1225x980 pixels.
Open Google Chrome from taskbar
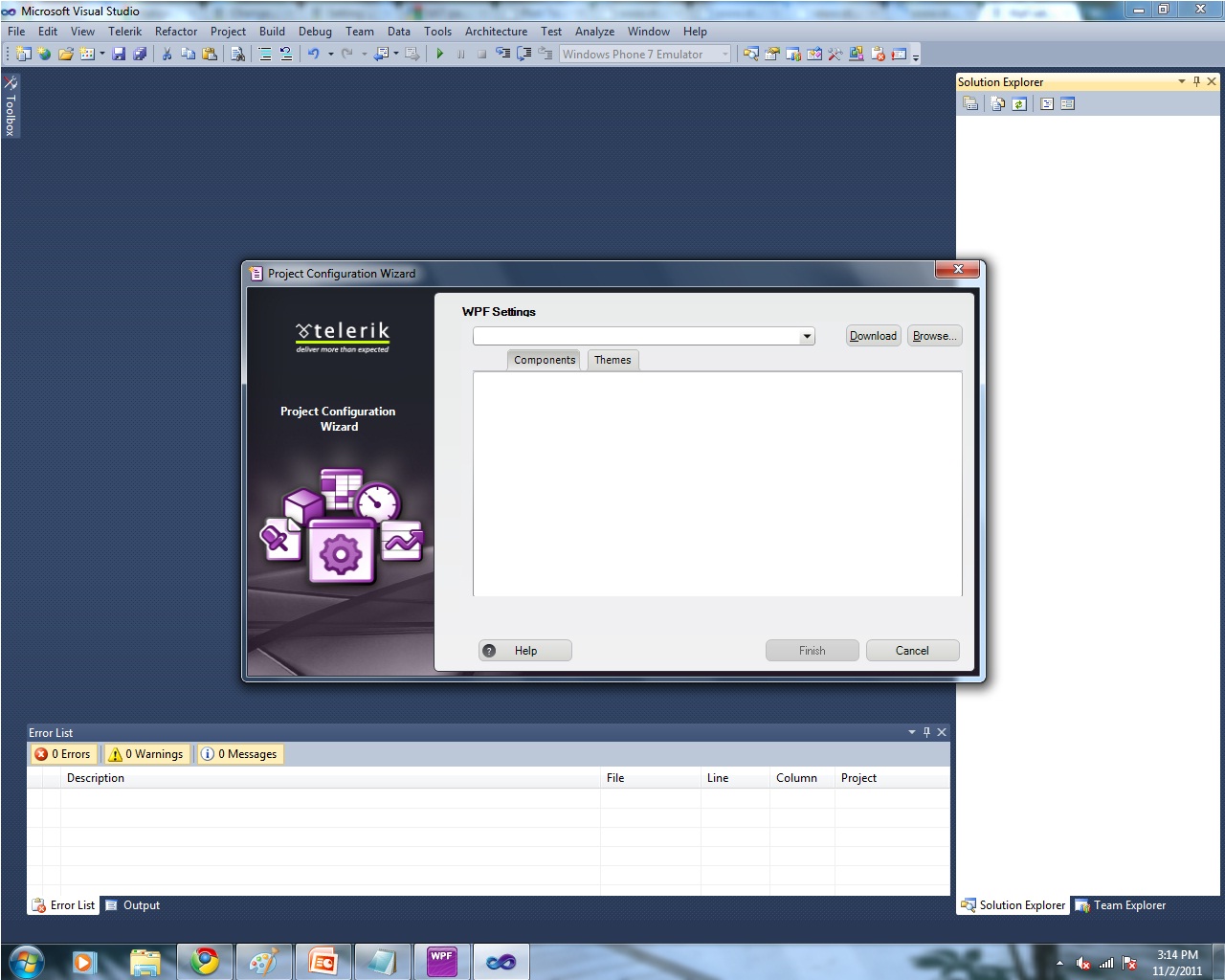[x=204, y=962]
